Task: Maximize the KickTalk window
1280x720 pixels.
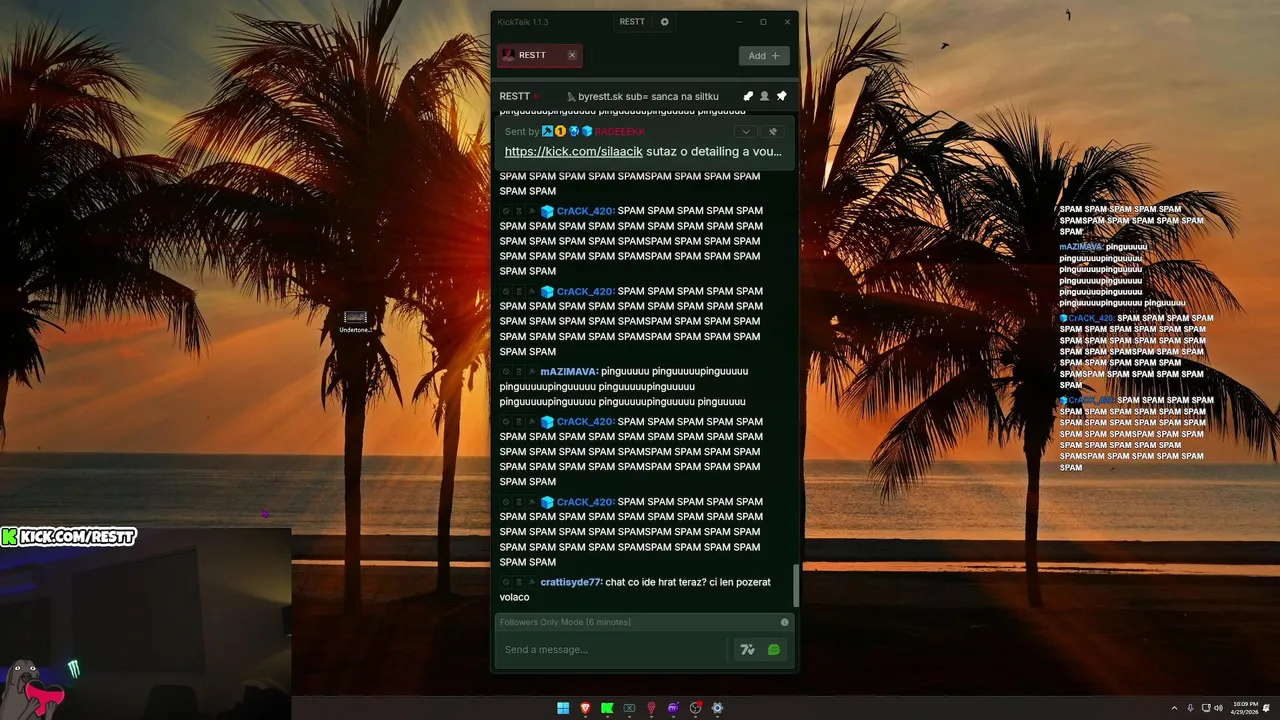Action: [x=763, y=22]
